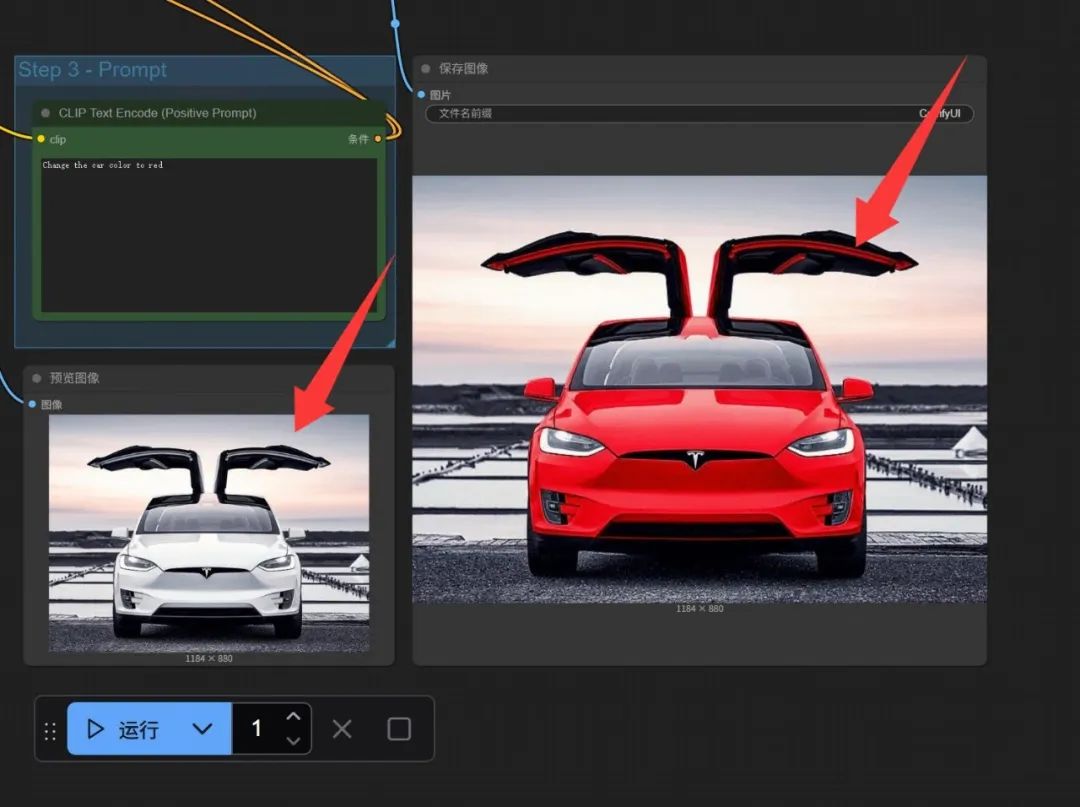Screen dimensions: 1080x807
Task: Click the 文件名前缀 filename prefix field
Action: 699,114
